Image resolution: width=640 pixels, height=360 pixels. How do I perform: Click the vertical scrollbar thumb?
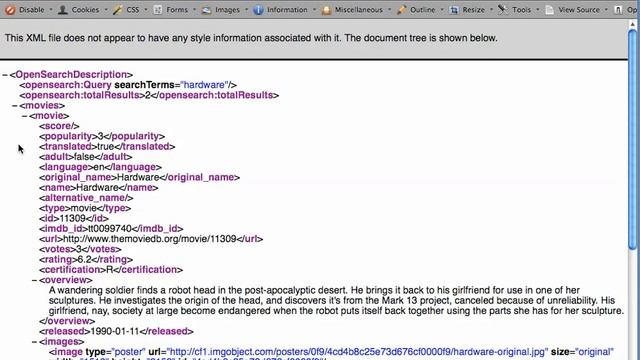(x=633, y=139)
